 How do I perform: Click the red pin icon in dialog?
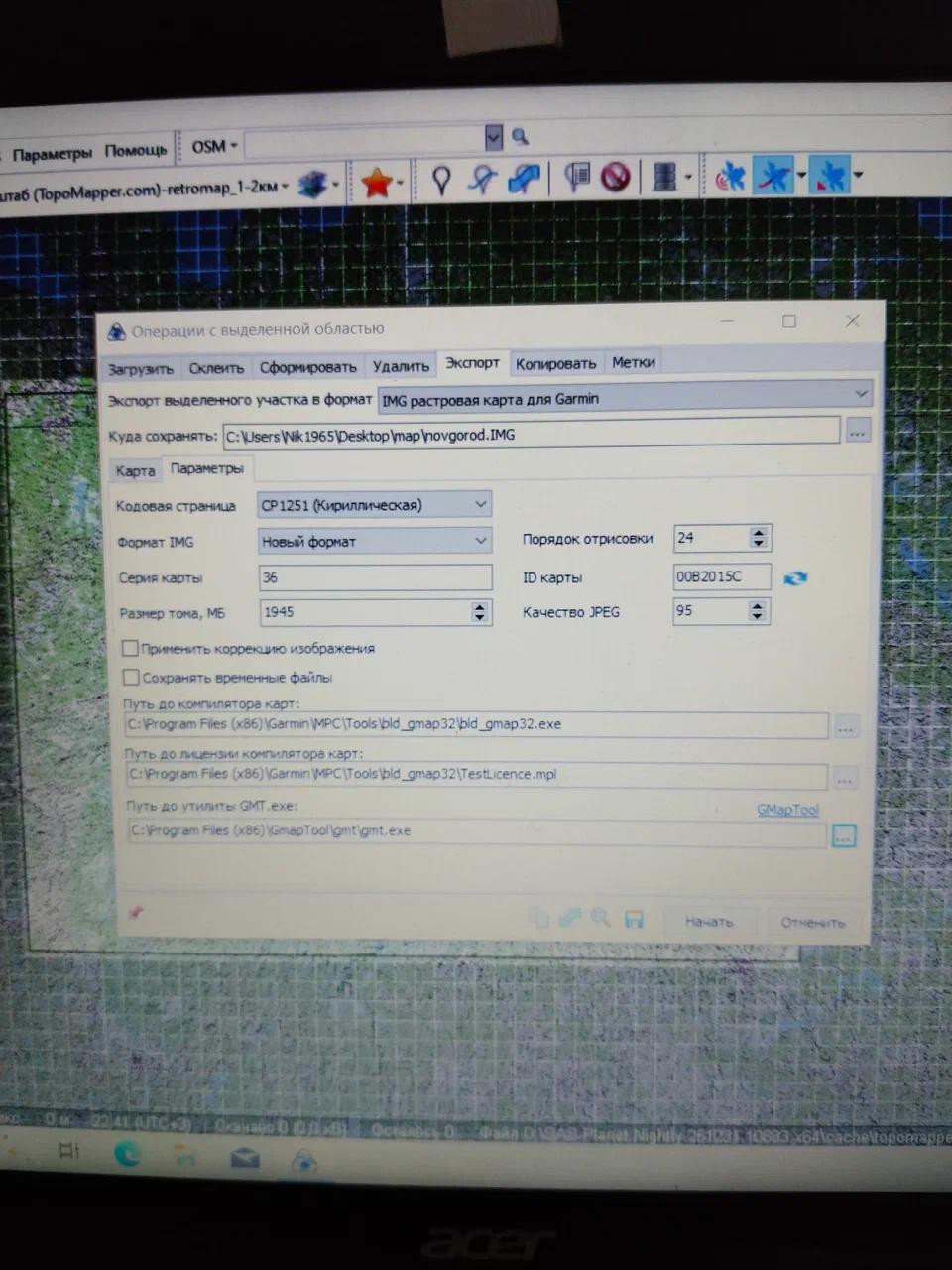click(x=136, y=912)
